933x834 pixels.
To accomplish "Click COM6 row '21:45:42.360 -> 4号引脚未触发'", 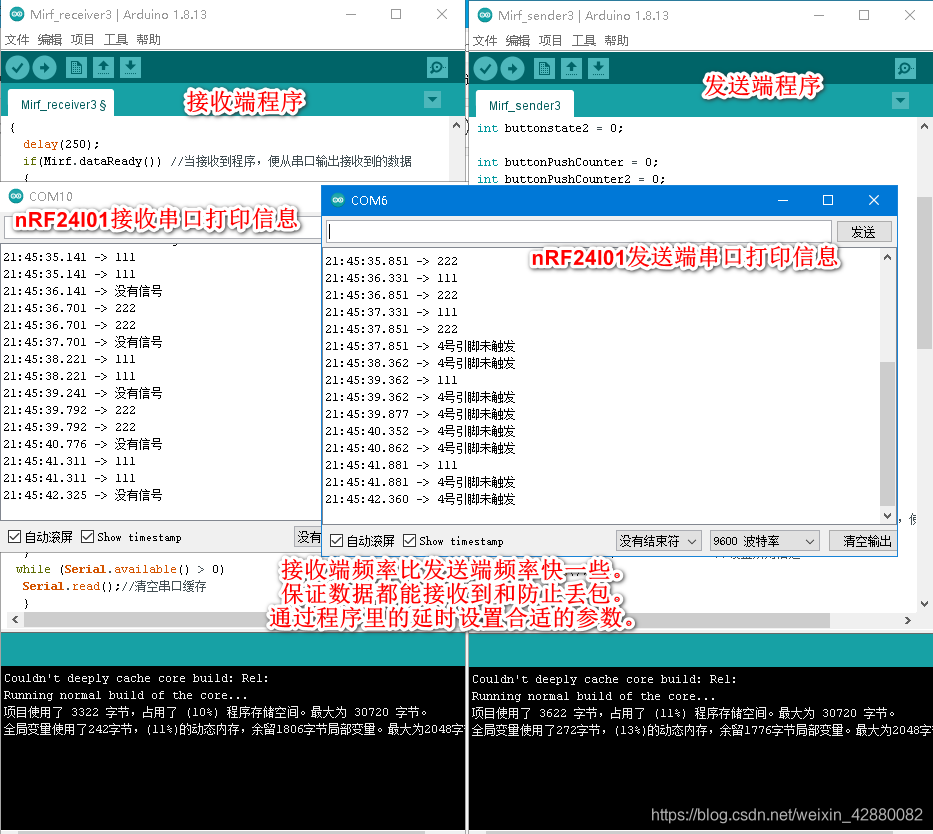I will click(420, 498).
